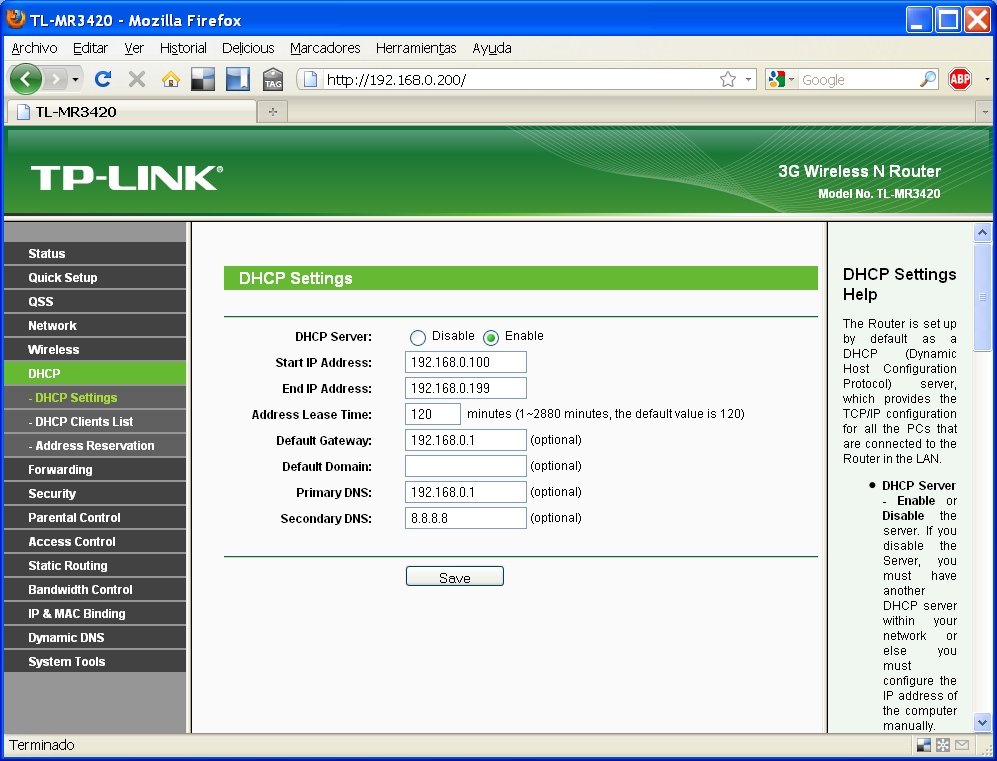Screen dimensions: 997x761
Task: Click the Default Gateway field
Action: pos(465,440)
